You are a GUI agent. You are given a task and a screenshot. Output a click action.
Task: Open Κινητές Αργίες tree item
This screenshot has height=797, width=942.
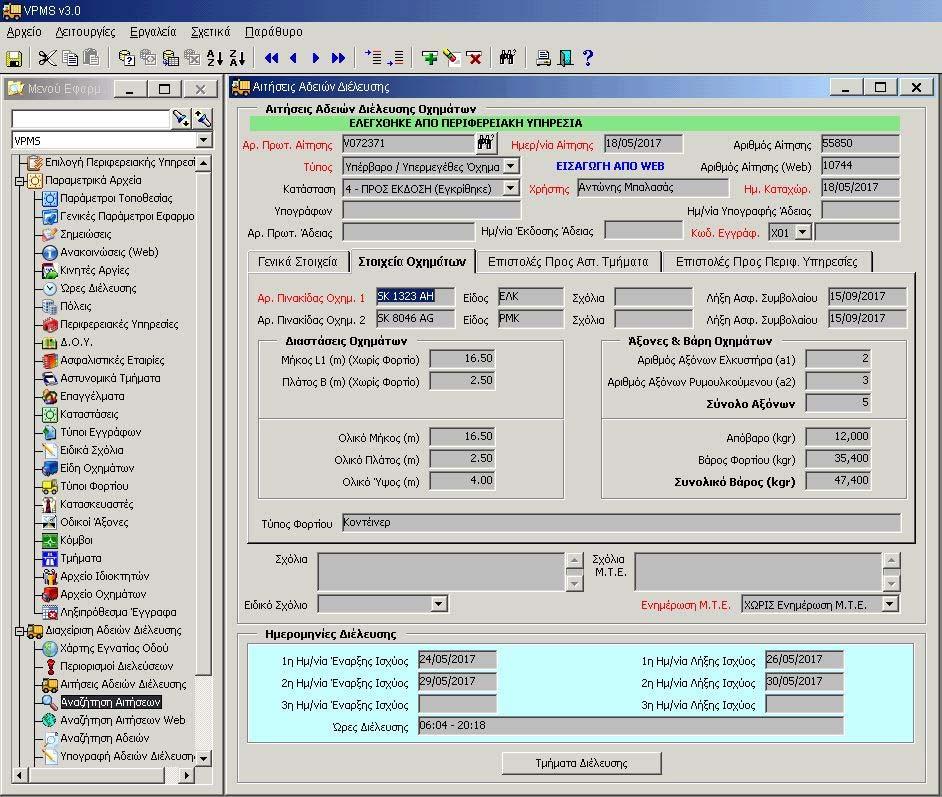tap(94, 270)
